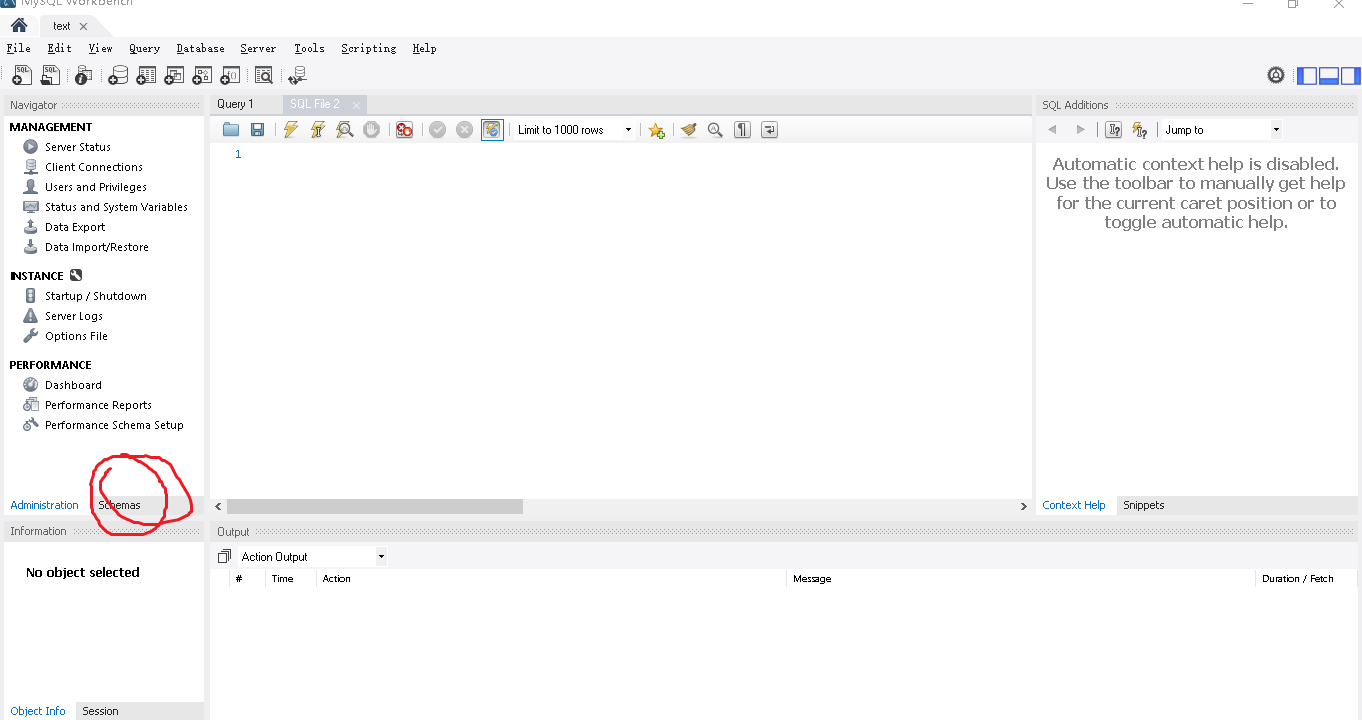Open the Action Output dropdown
Screen dimensions: 1362x720
click(x=381, y=557)
